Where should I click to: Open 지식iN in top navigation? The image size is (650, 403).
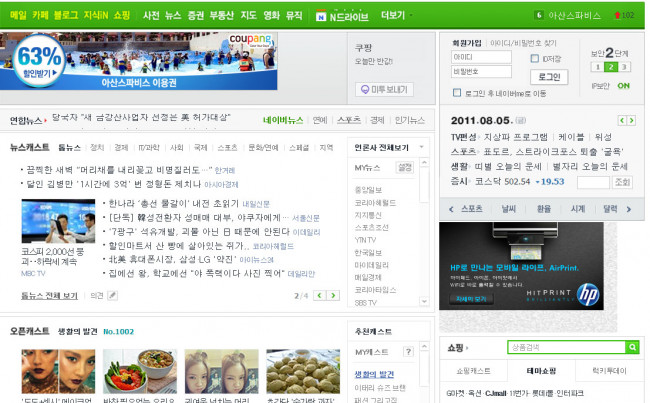click(96, 15)
